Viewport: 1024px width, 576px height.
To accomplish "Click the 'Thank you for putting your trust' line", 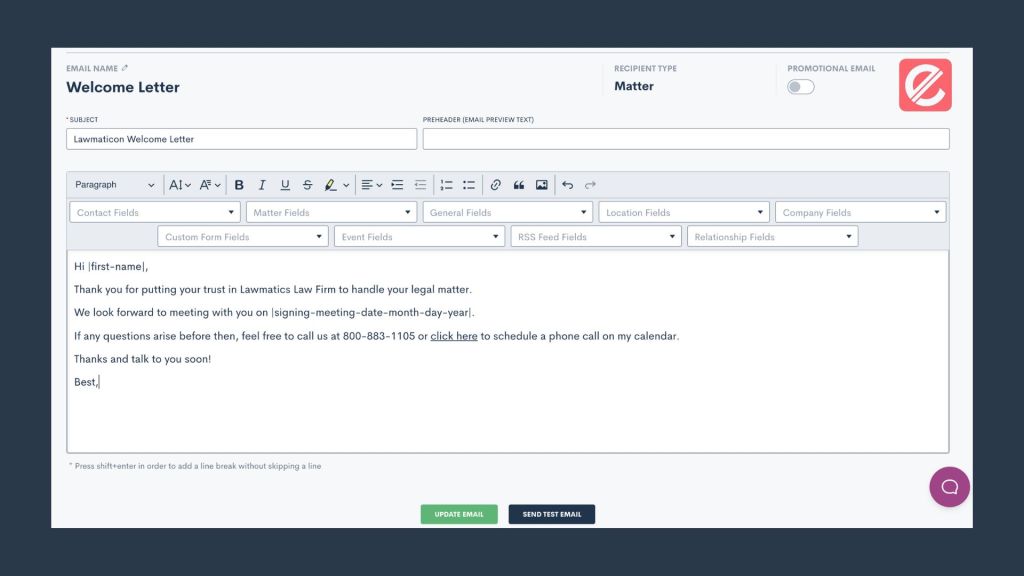I will pyautogui.click(x=272, y=289).
